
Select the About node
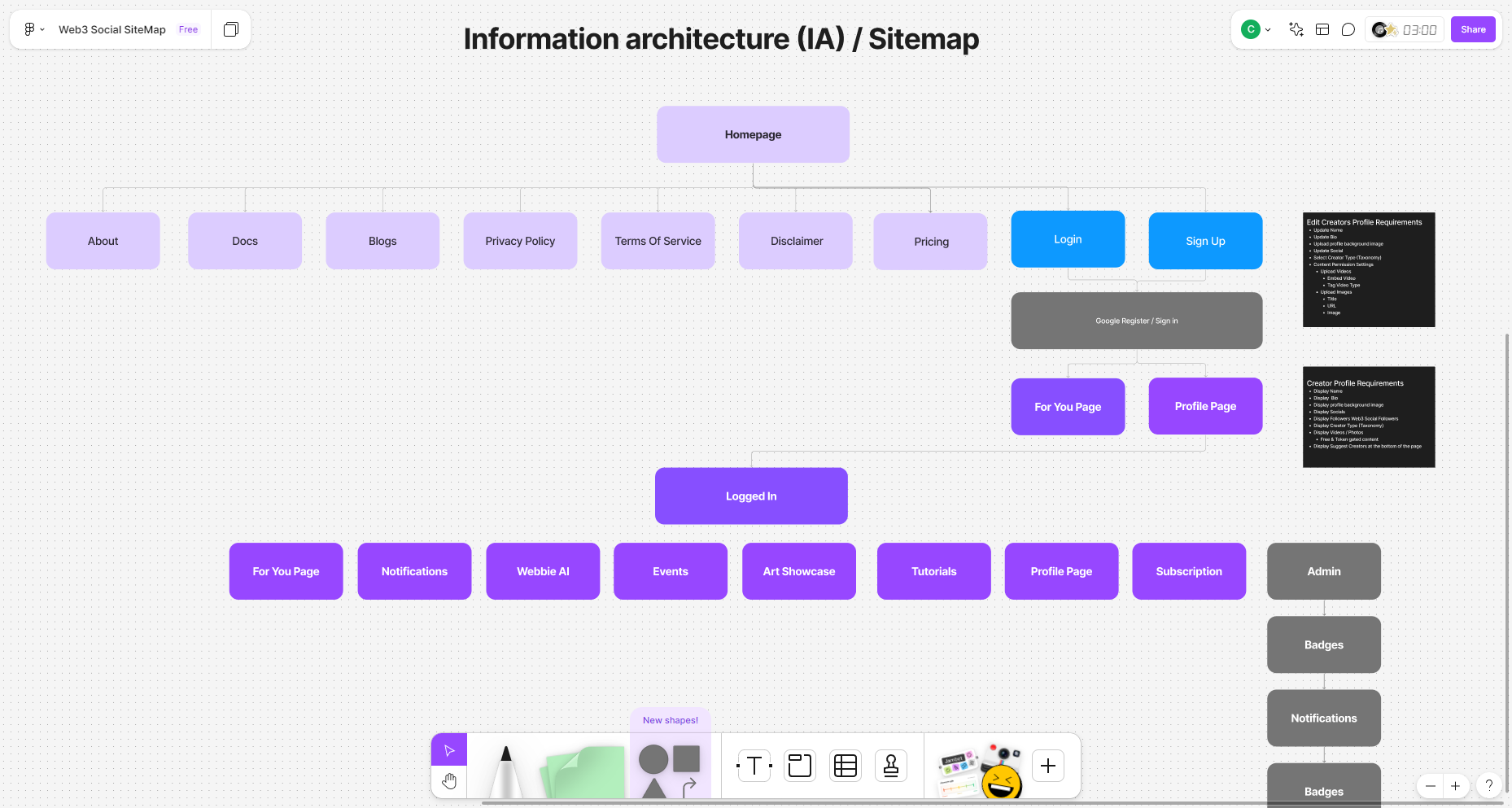[103, 241]
